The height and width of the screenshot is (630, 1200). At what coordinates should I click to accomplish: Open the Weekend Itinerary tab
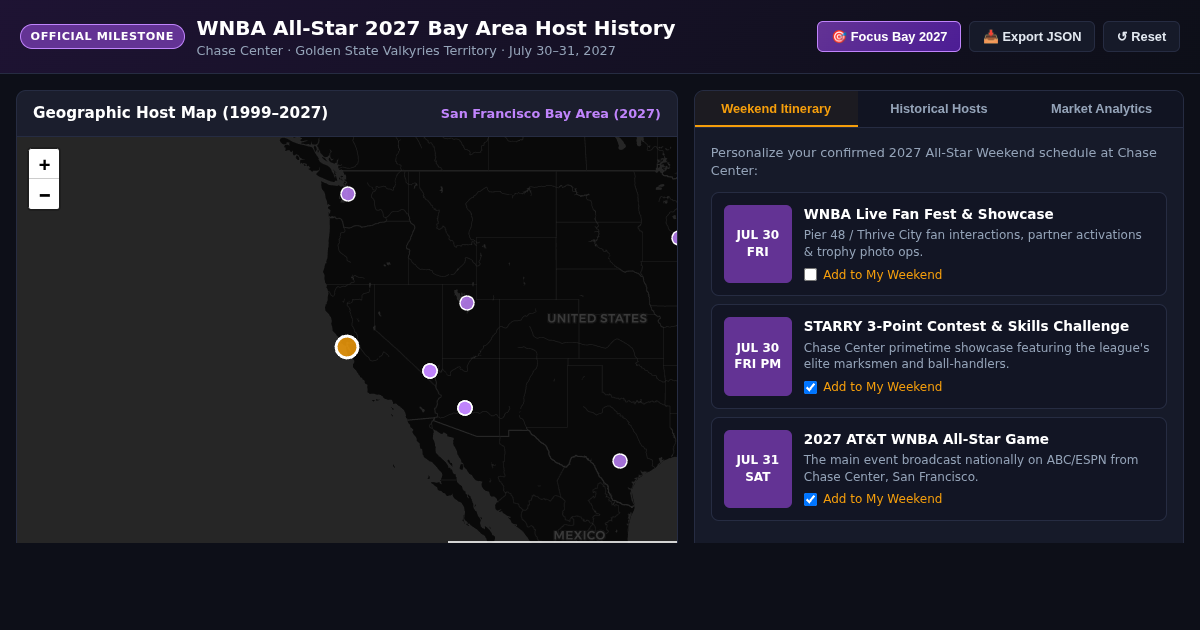point(776,109)
